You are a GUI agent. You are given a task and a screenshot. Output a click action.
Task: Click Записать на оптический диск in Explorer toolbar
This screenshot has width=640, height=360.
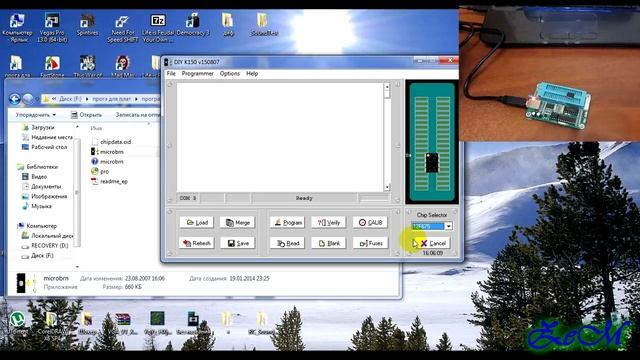point(138,115)
